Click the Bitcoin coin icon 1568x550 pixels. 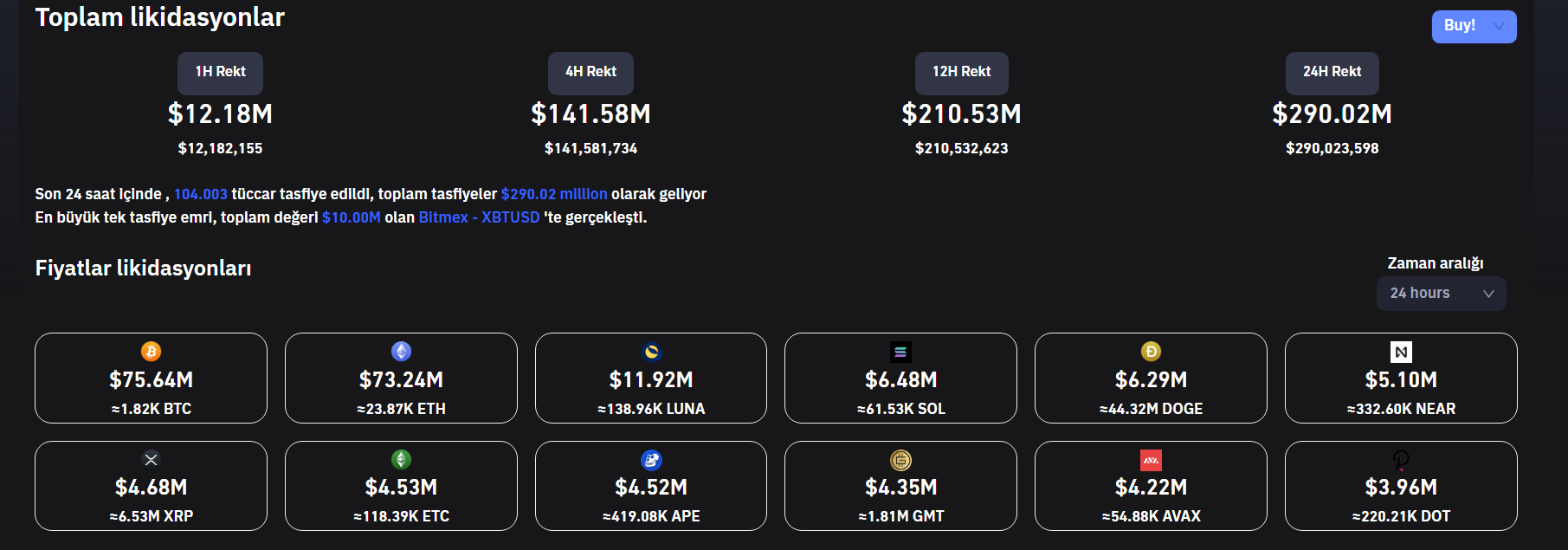point(151,351)
